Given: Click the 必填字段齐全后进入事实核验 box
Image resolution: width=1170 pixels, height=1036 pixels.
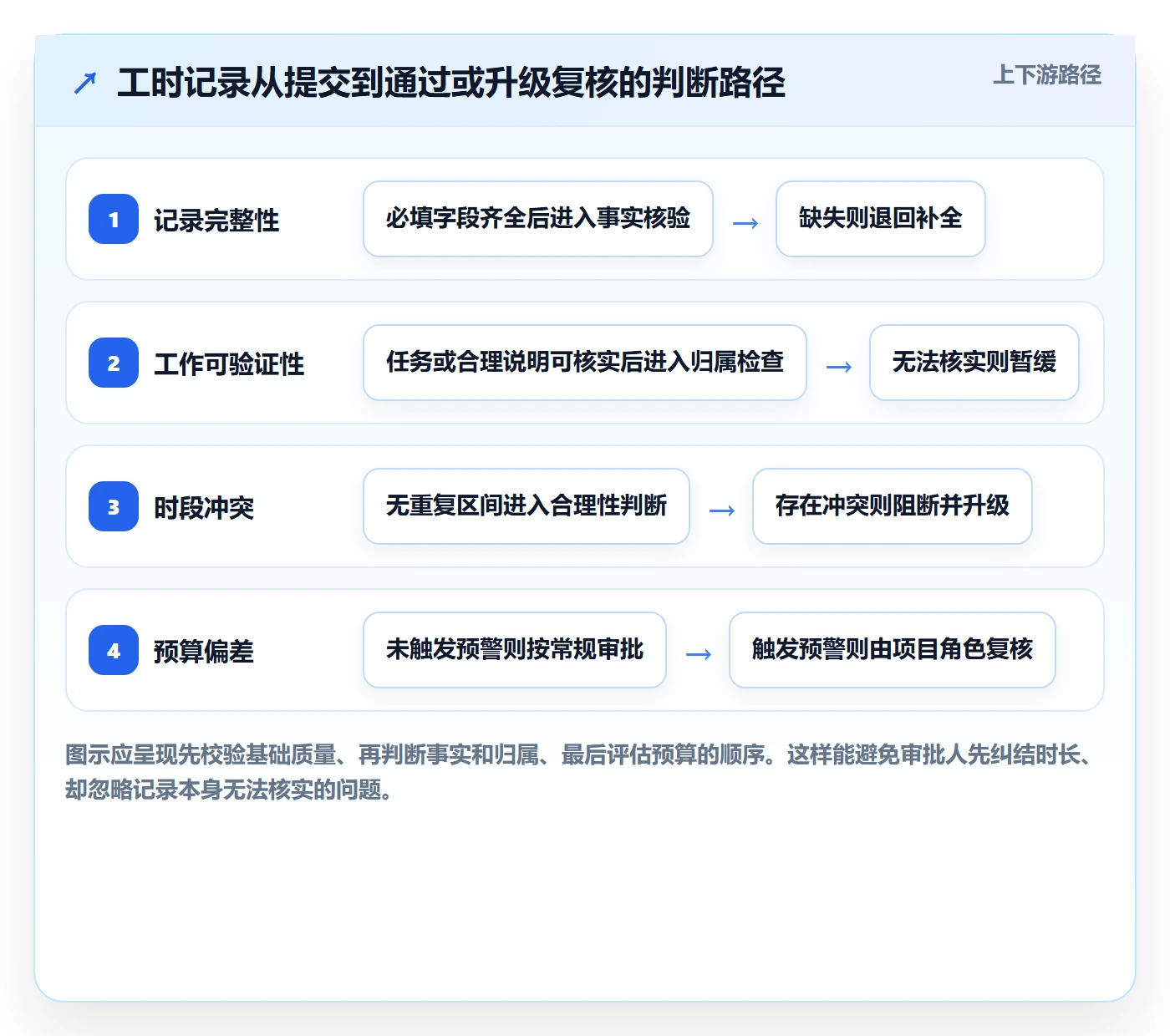Looking at the screenshot, I should click(538, 219).
